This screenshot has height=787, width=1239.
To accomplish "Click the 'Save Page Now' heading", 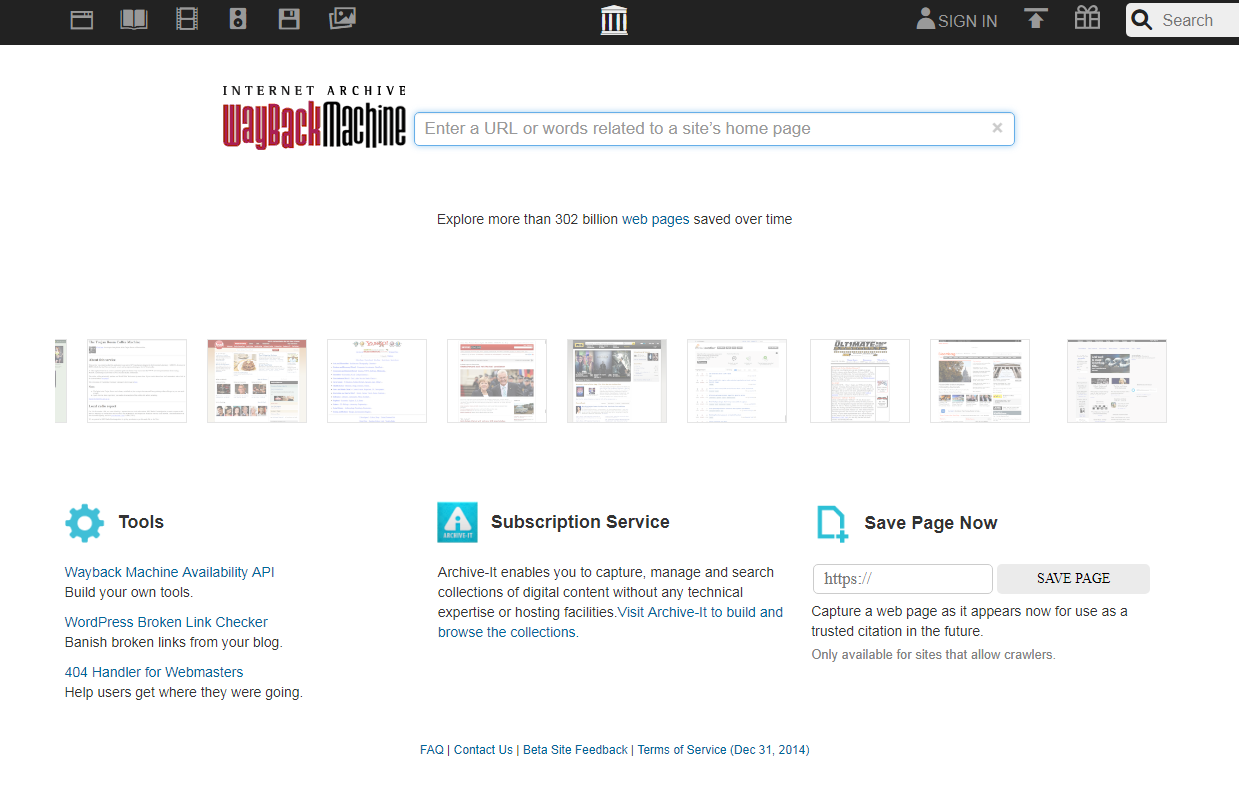I will (931, 523).
